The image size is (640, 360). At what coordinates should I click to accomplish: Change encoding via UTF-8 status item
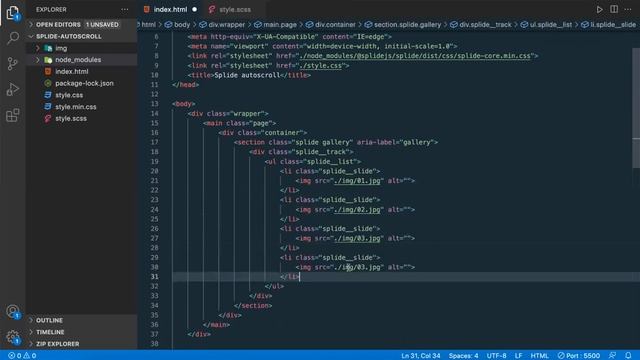[x=496, y=356]
